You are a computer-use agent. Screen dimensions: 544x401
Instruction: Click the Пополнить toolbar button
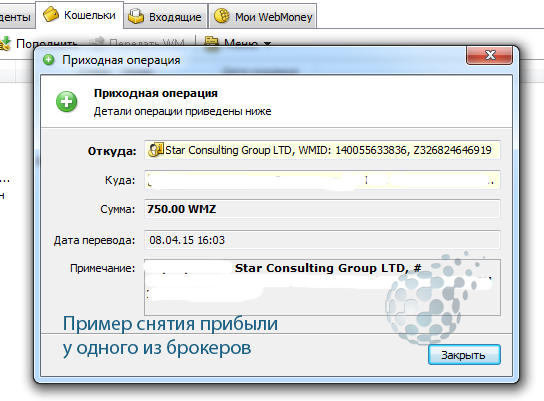point(40,43)
